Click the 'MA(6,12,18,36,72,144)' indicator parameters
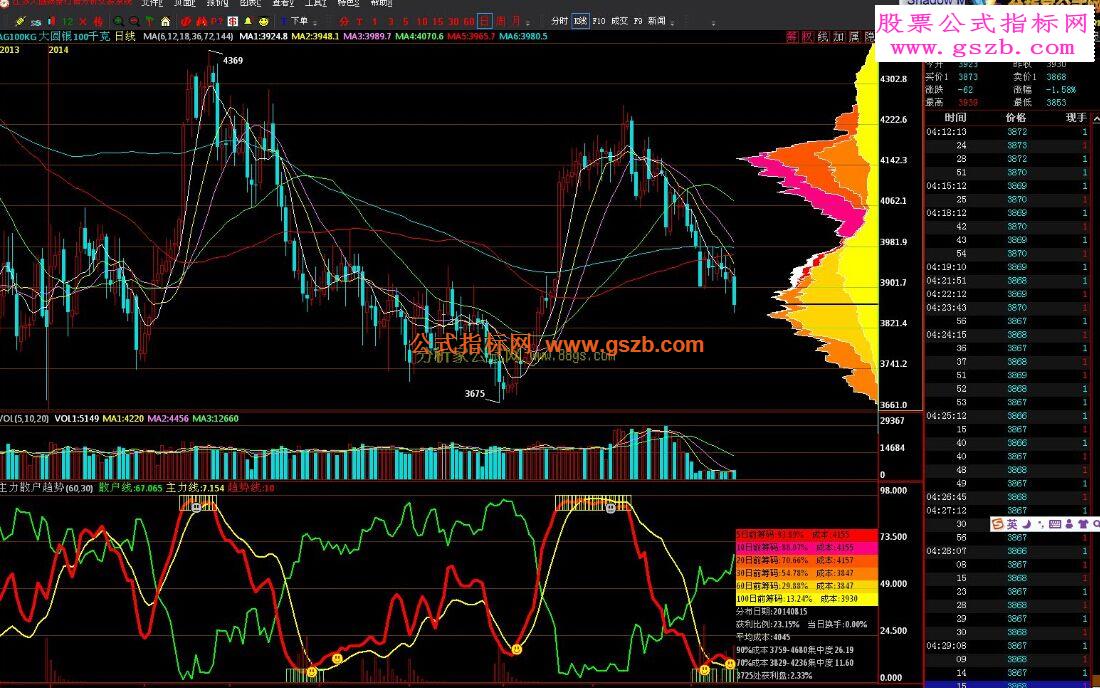The image size is (1100, 688). click(188, 36)
